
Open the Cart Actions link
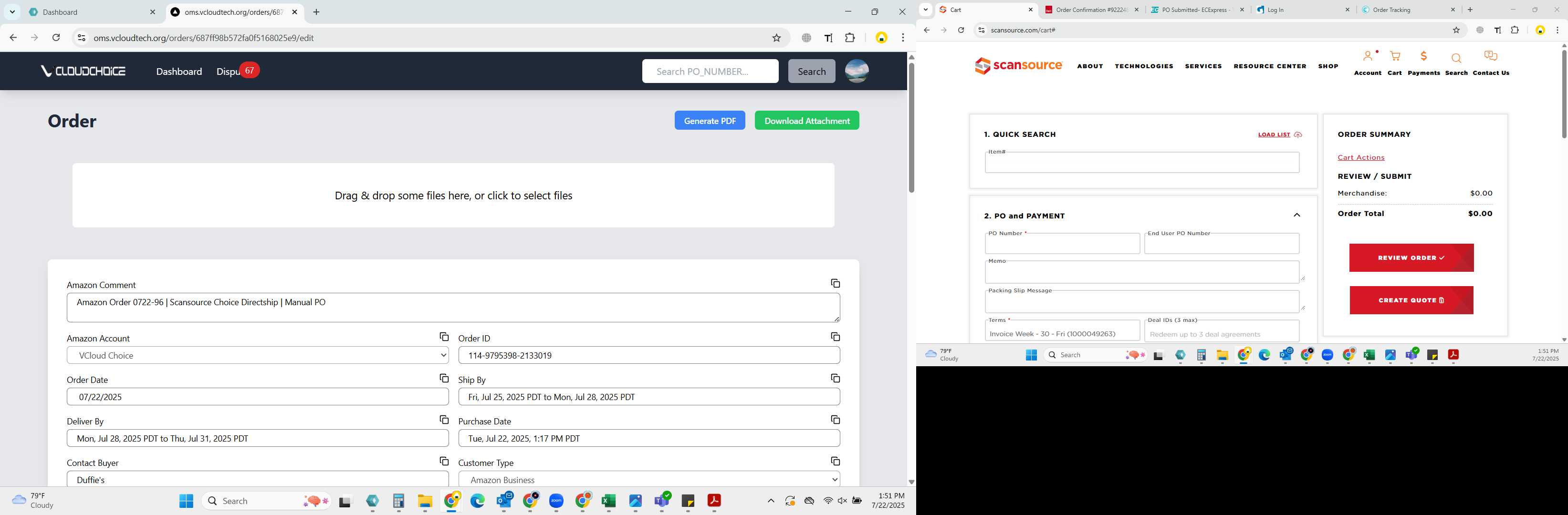click(1360, 157)
